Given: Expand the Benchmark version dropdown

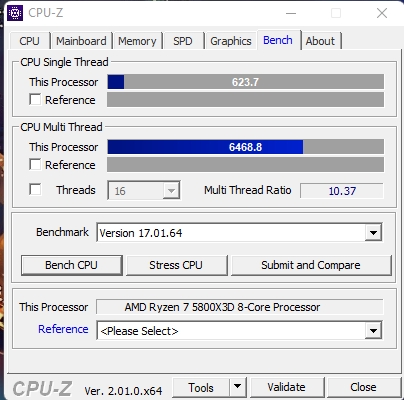Looking at the screenshot, I should [373, 232].
